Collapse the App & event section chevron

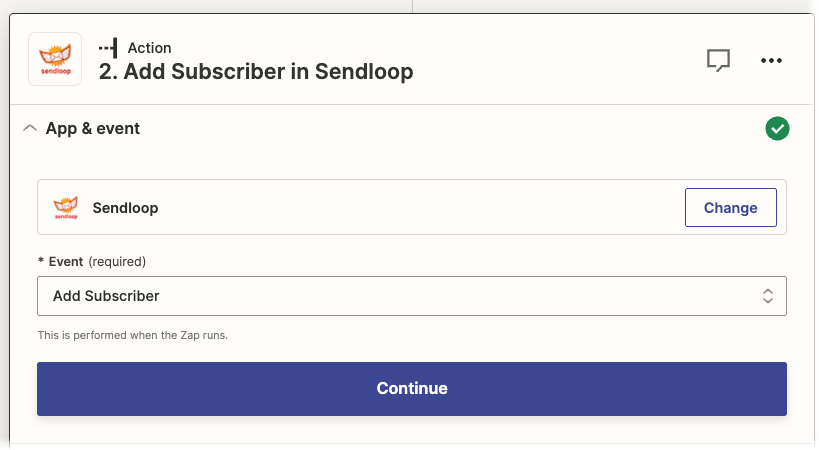(x=29, y=129)
